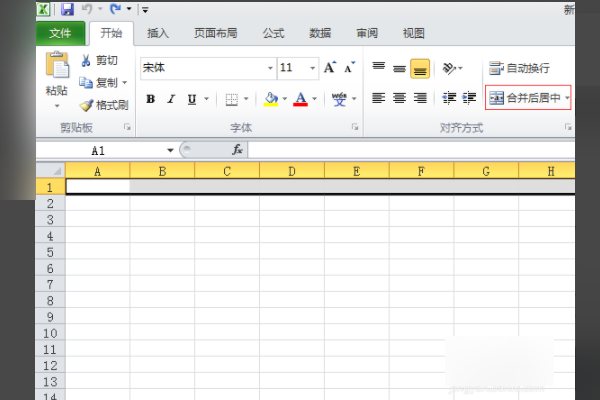
Task: Decrease indent
Action: pos(449,98)
